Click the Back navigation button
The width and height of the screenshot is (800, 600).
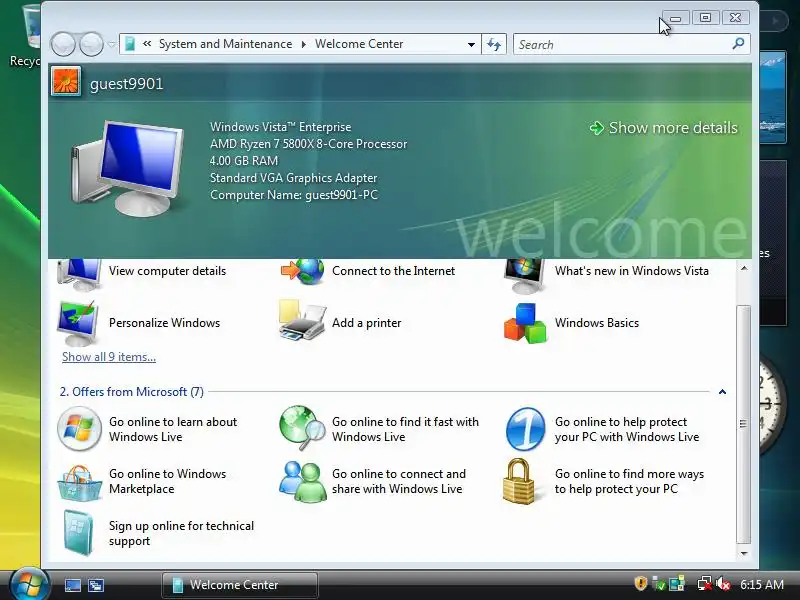tap(63, 44)
